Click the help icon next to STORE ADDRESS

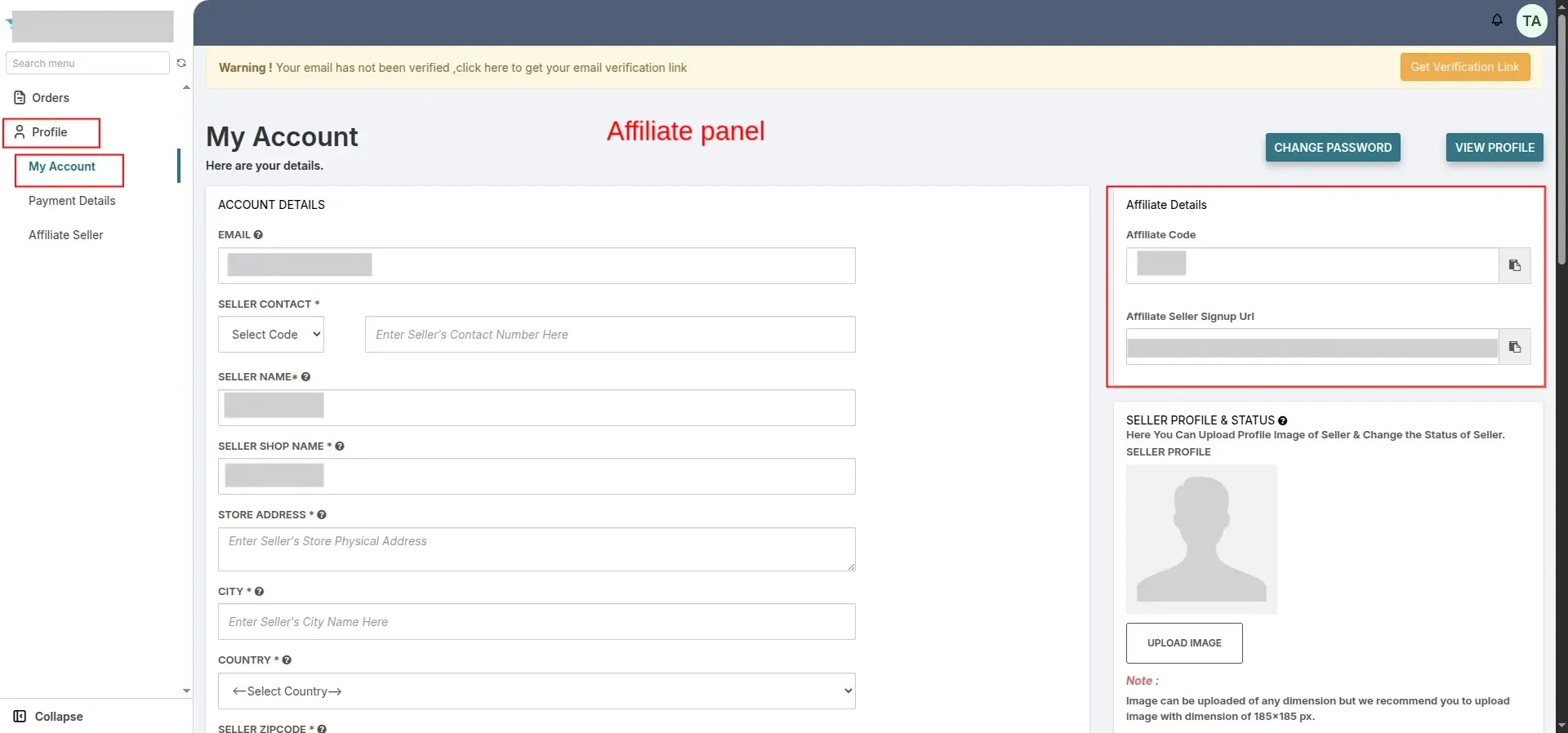(322, 514)
